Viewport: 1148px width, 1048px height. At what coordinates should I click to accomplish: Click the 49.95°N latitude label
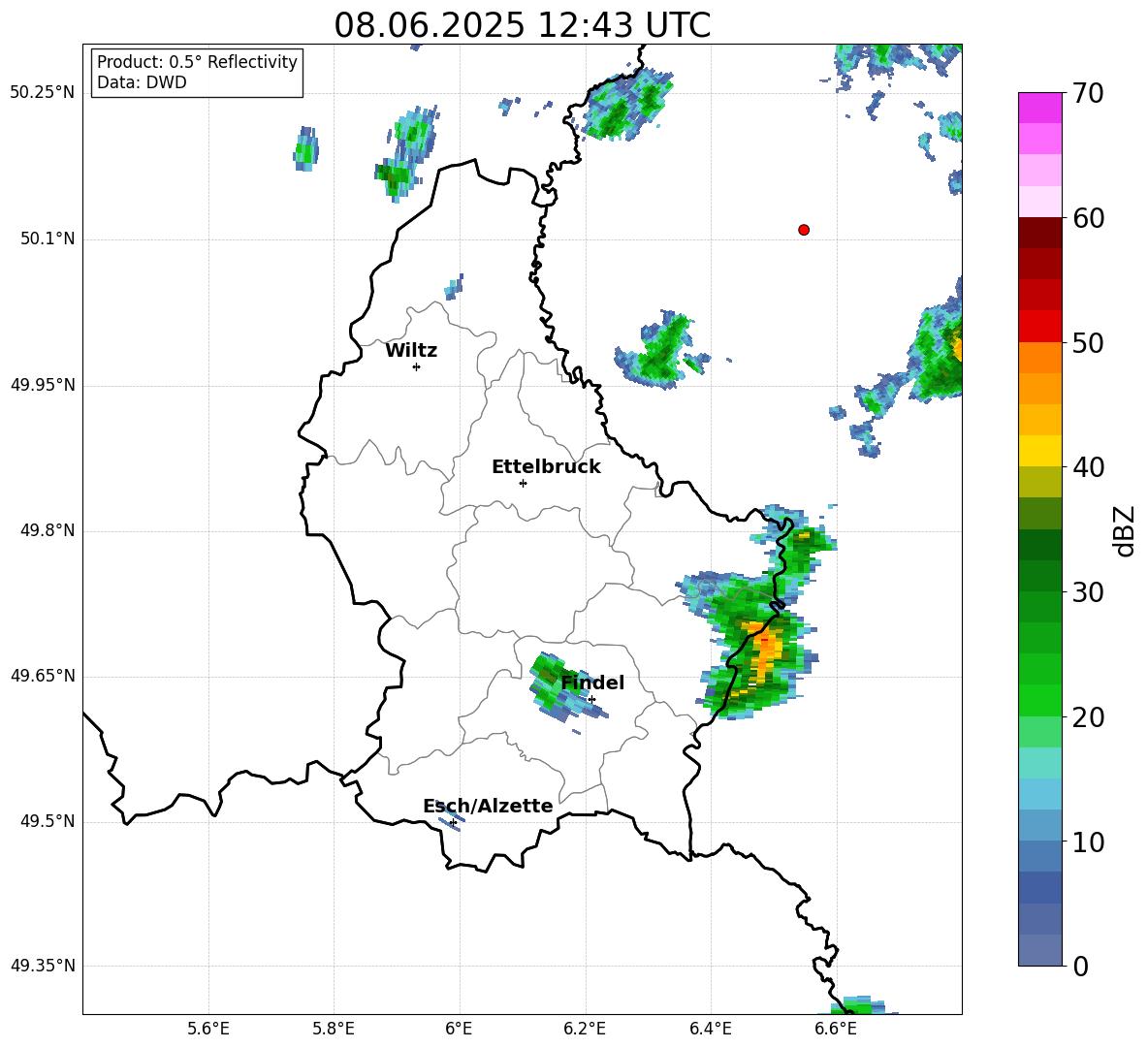43,385
